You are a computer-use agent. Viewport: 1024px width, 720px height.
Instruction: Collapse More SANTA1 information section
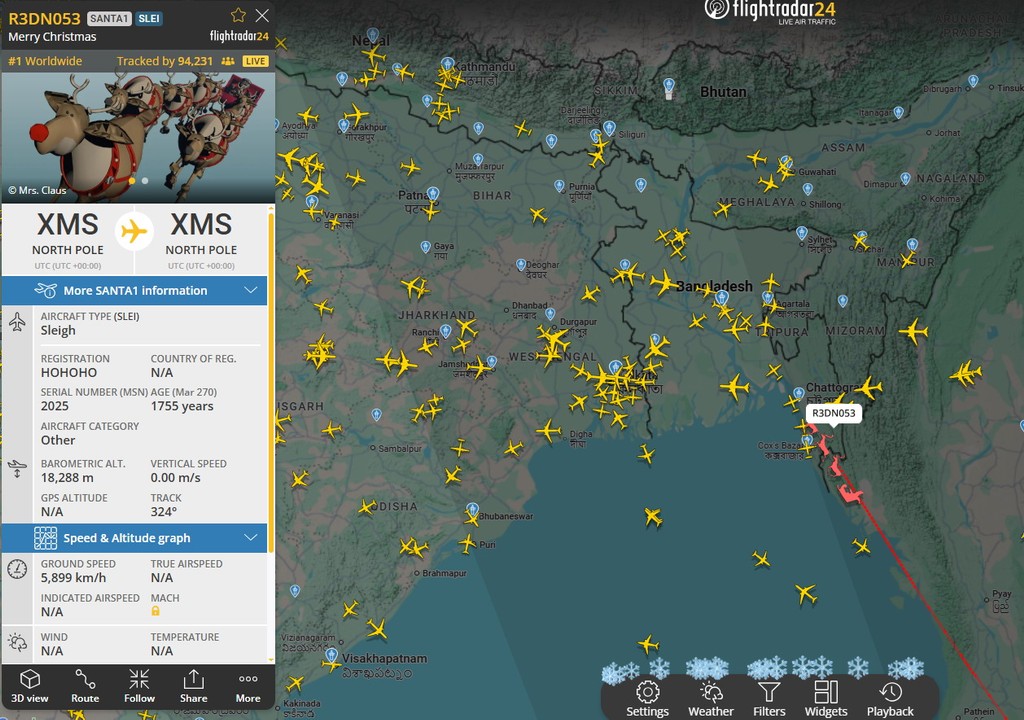point(135,290)
